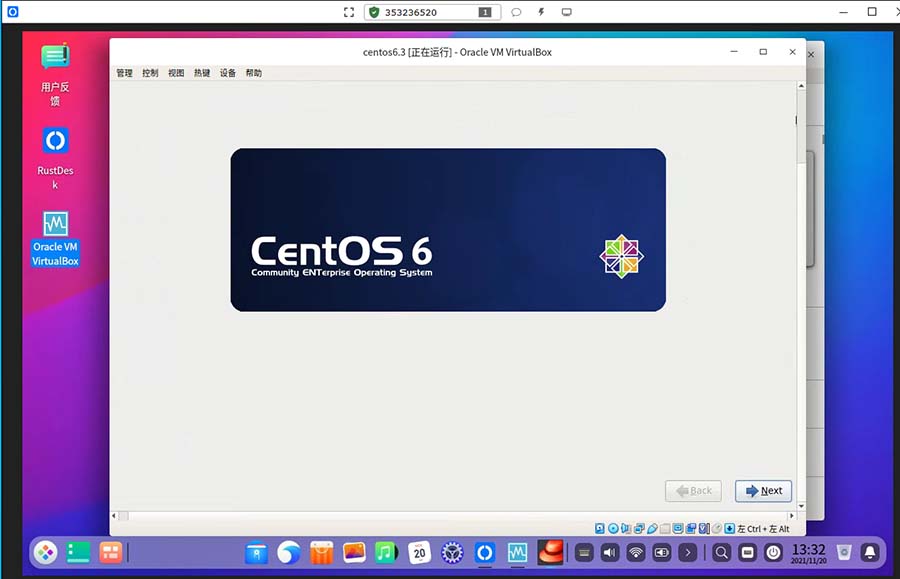This screenshot has width=900, height=579.
Task: Open the 帮助 menu
Action: (x=254, y=73)
